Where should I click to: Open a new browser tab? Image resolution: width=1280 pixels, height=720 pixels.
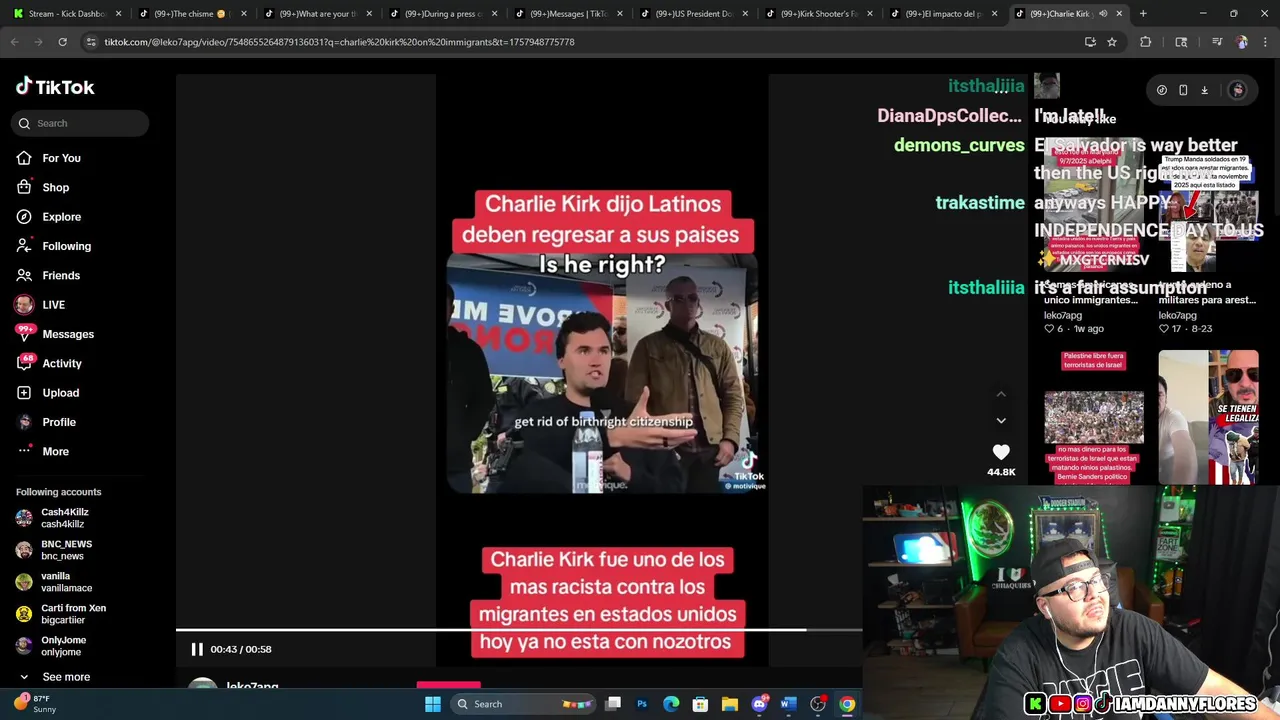[1143, 14]
